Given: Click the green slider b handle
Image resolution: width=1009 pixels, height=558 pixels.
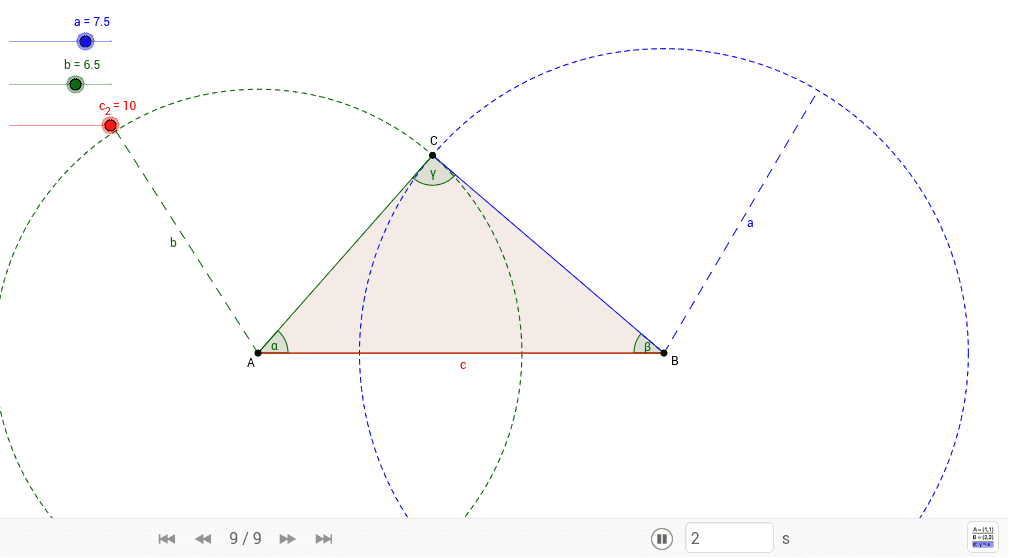Looking at the screenshot, I should tap(75, 84).
